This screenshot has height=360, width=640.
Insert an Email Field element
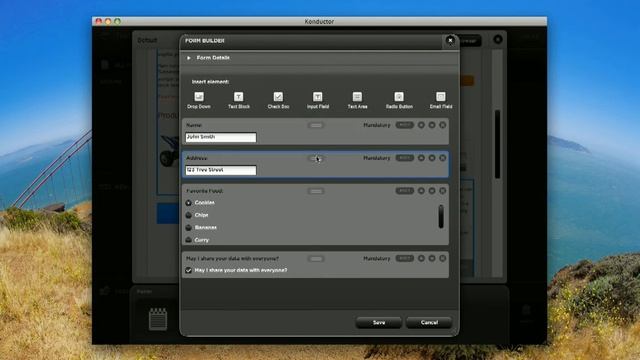click(x=440, y=100)
